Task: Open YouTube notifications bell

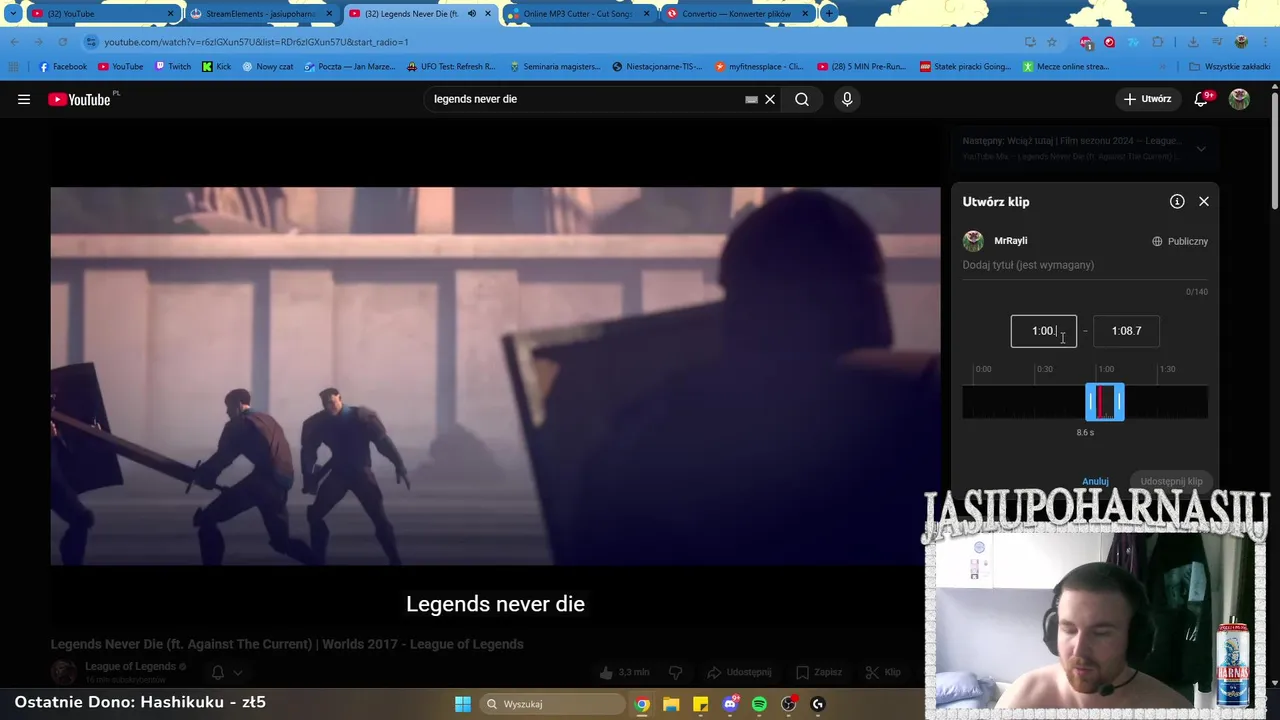Action: (x=1202, y=99)
